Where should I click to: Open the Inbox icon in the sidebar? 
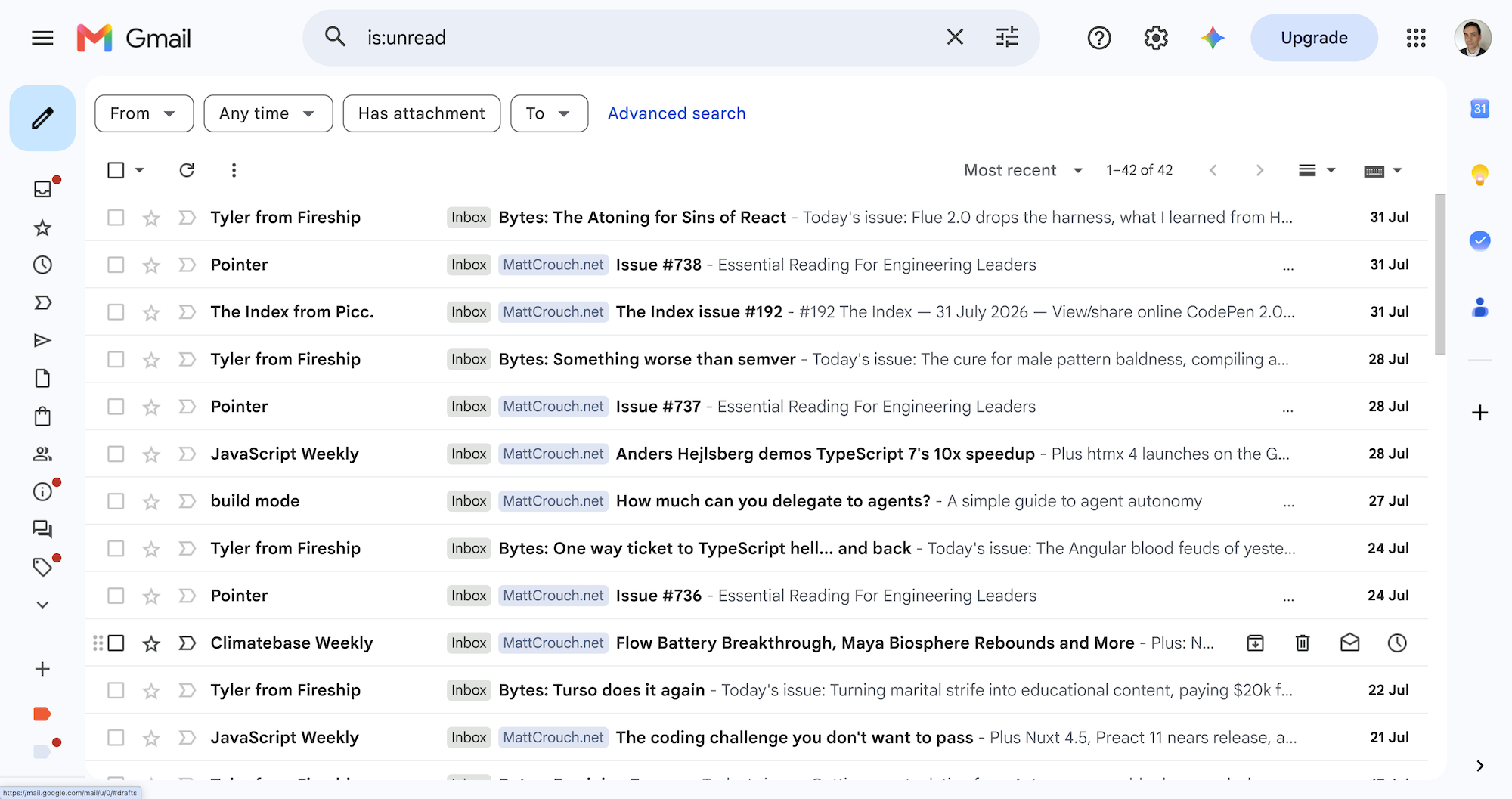[x=42, y=189]
